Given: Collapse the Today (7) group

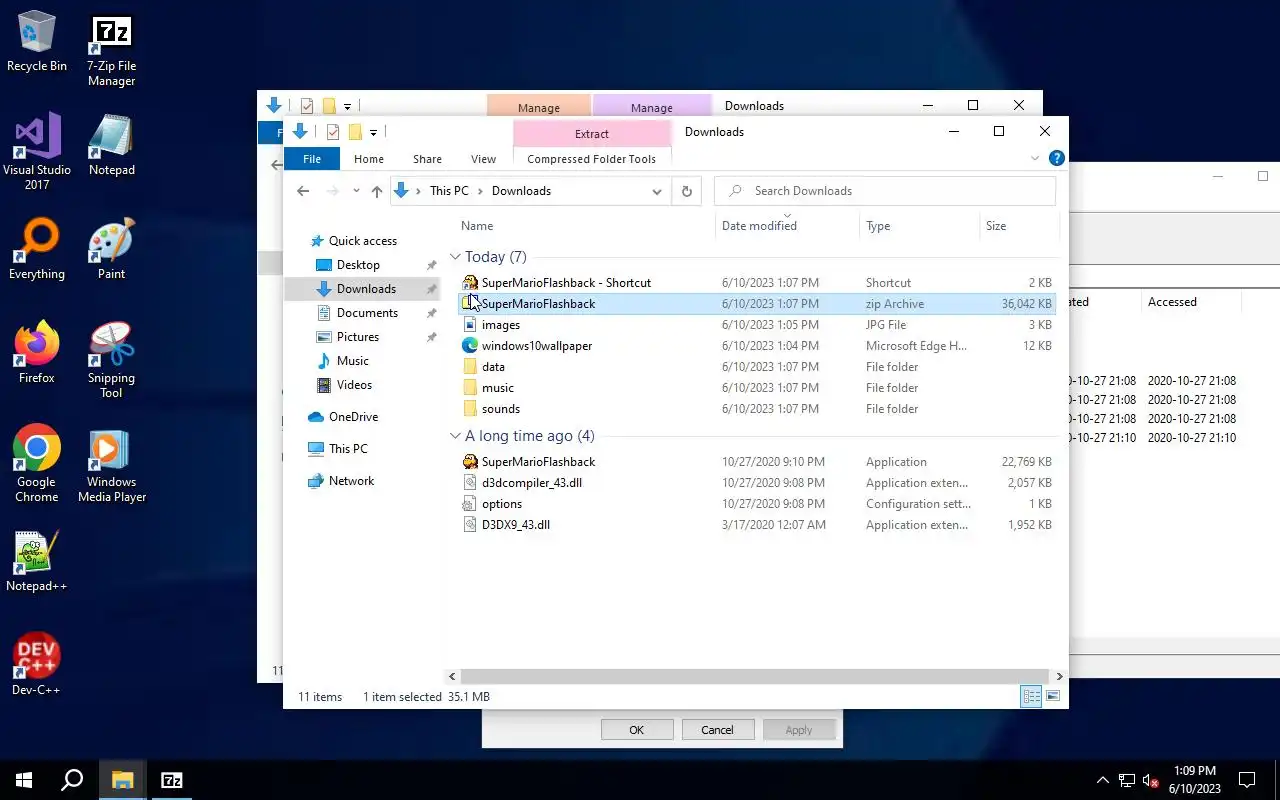Looking at the screenshot, I should click(x=455, y=257).
